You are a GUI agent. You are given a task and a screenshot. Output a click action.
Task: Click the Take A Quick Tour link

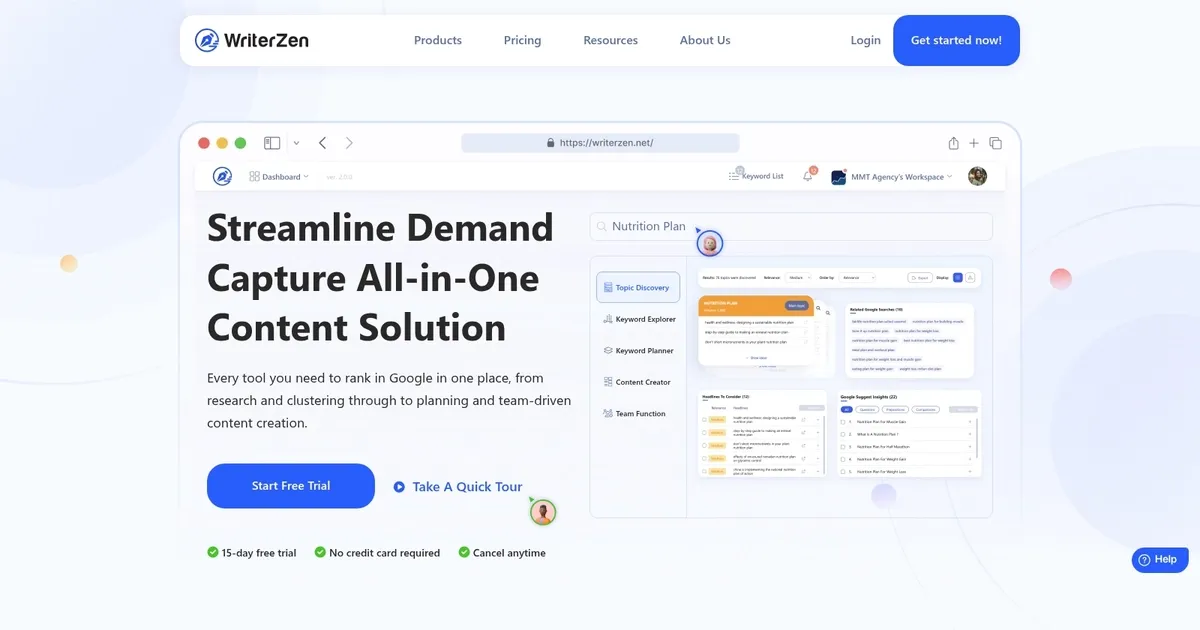[x=458, y=487]
